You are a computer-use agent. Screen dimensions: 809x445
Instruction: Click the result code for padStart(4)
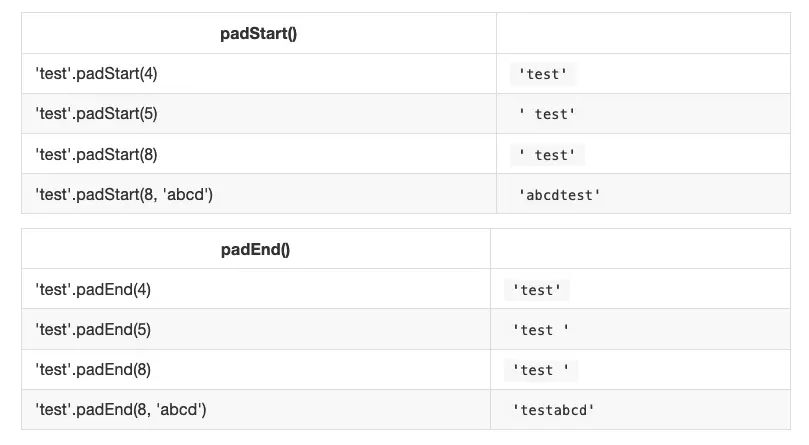pos(544,74)
